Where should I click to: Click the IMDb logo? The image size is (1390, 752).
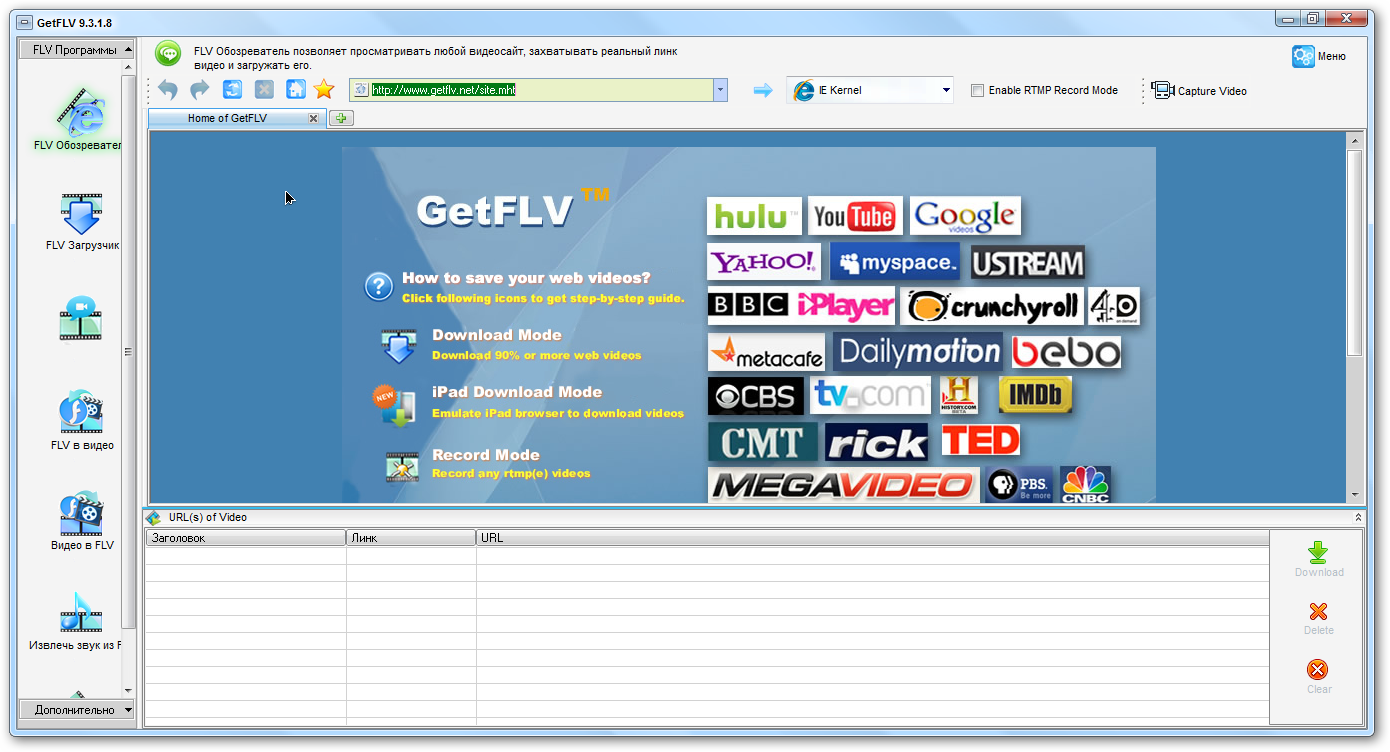[x=1035, y=396]
